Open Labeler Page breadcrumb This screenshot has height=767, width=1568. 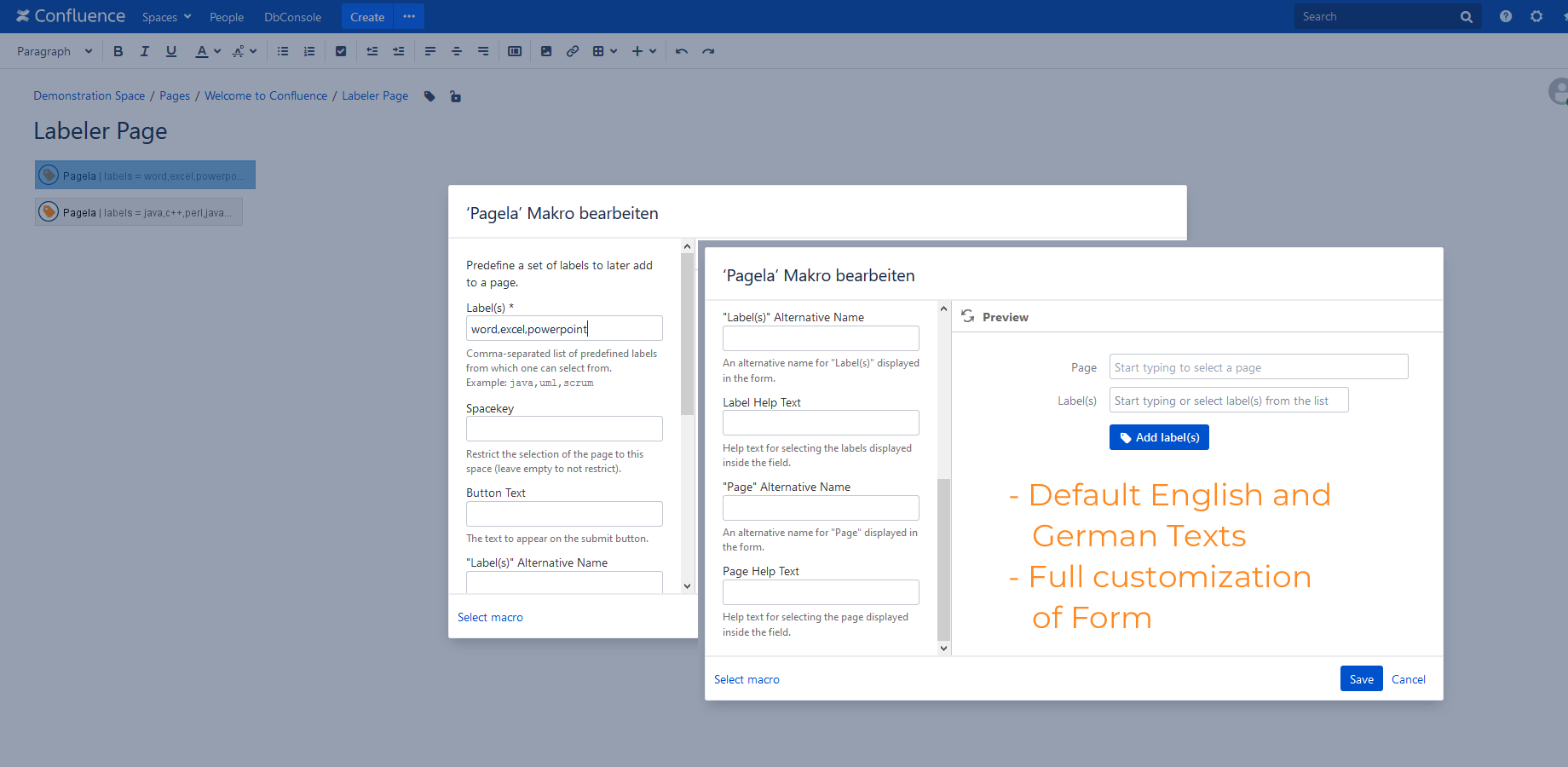(x=375, y=95)
